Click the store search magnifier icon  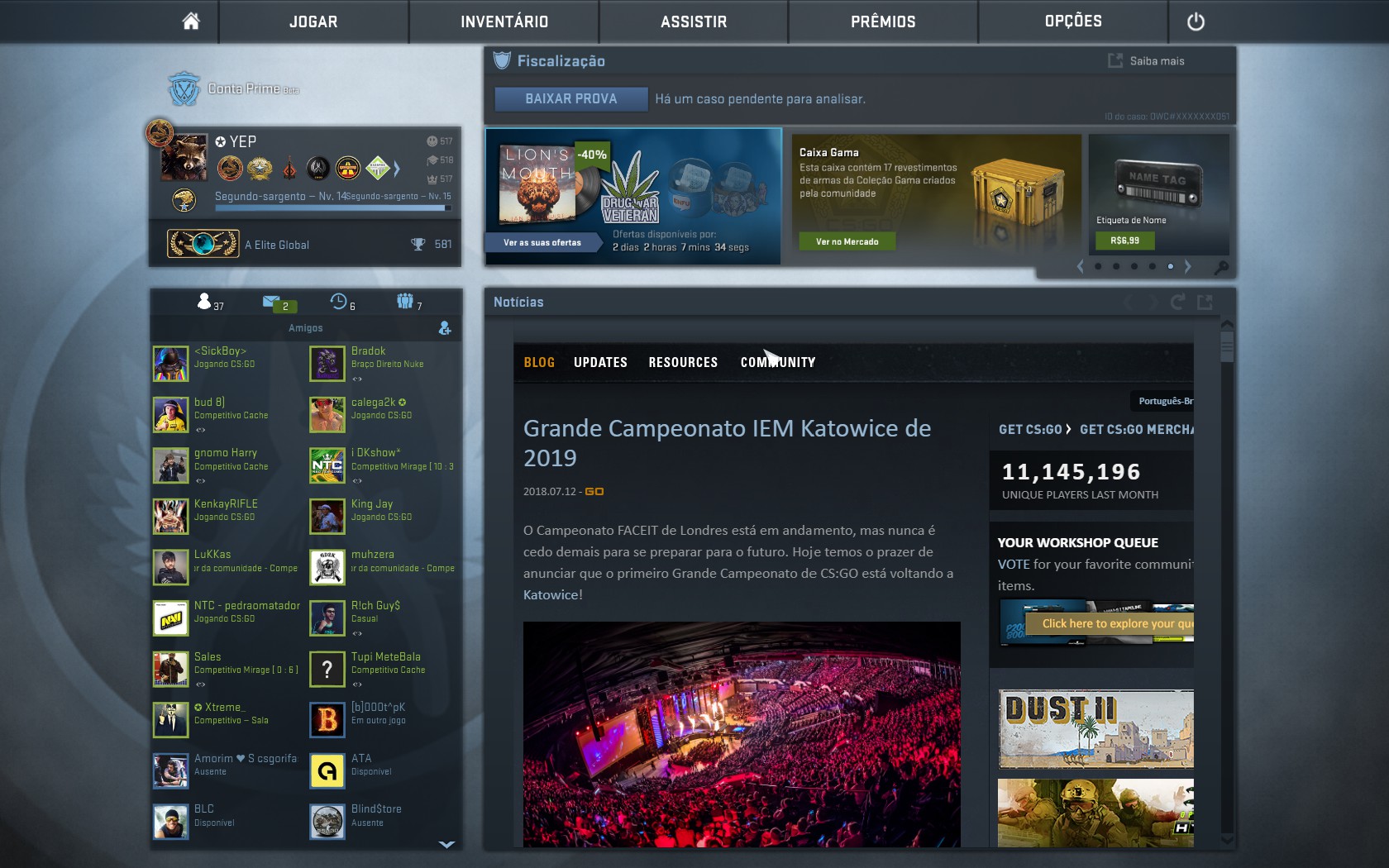[1221, 267]
